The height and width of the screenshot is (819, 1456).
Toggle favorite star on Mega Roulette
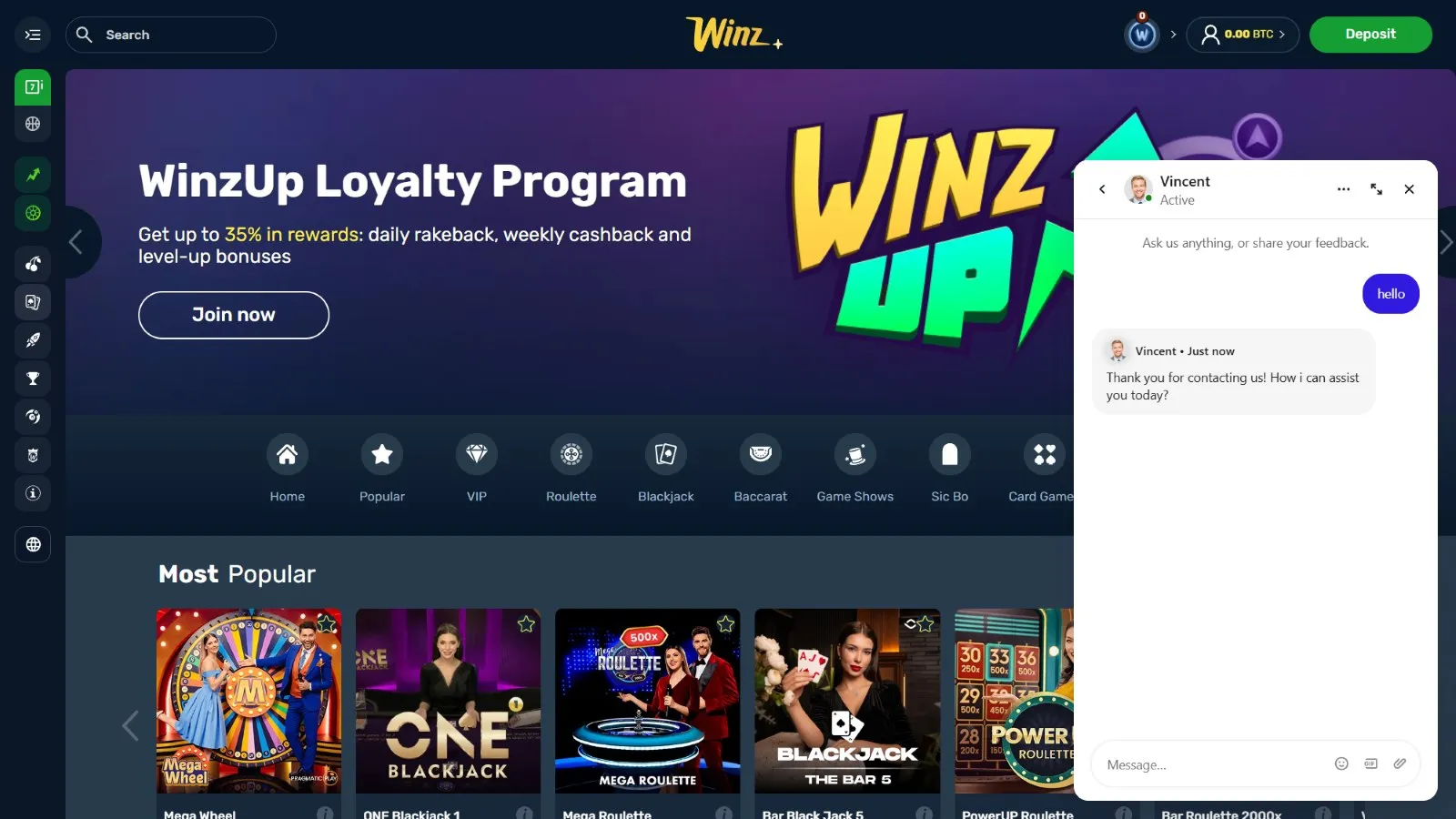(725, 624)
